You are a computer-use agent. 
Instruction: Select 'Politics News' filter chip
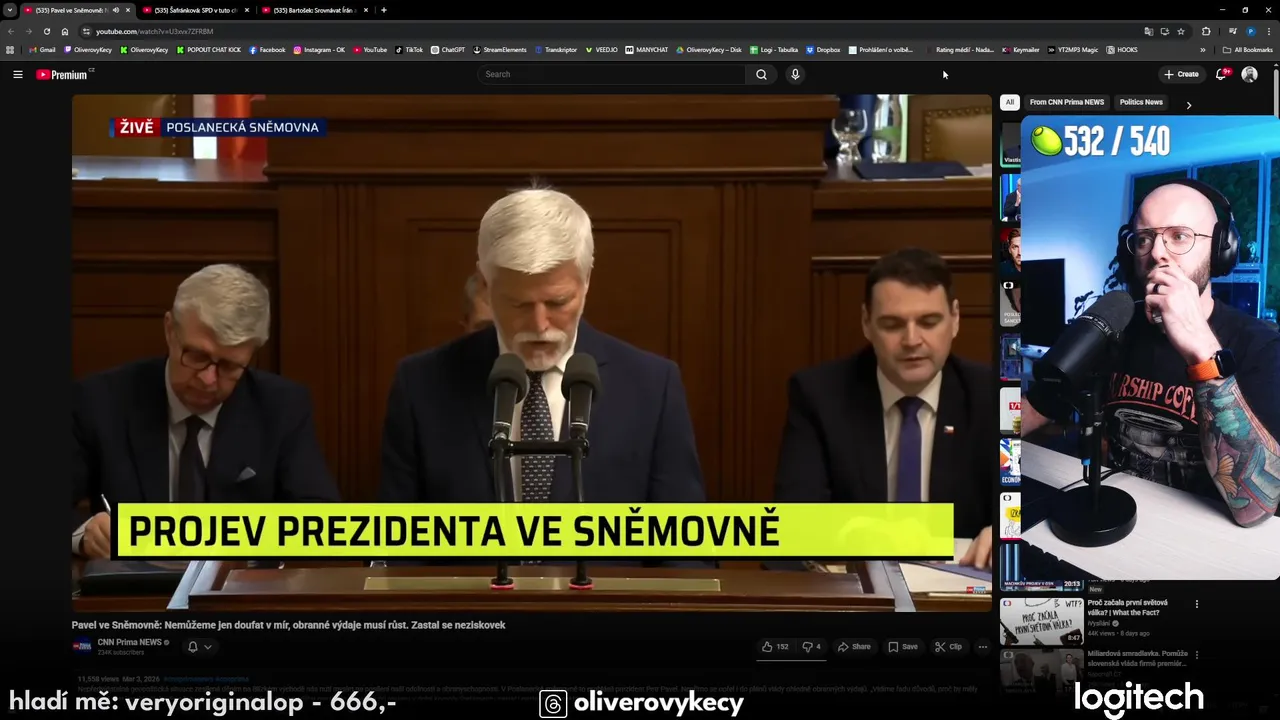coord(1141,102)
